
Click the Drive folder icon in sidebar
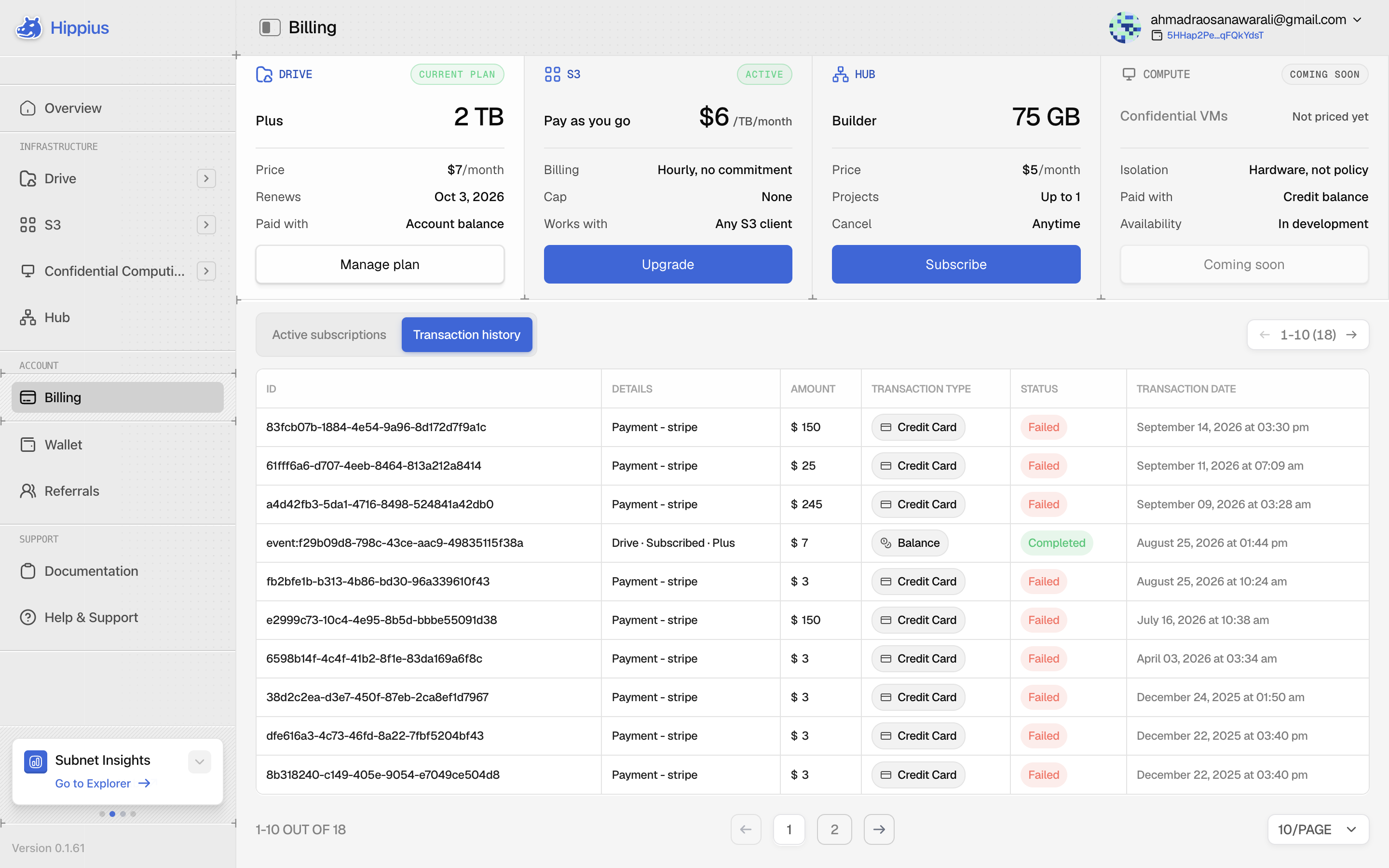pyautogui.click(x=27, y=178)
